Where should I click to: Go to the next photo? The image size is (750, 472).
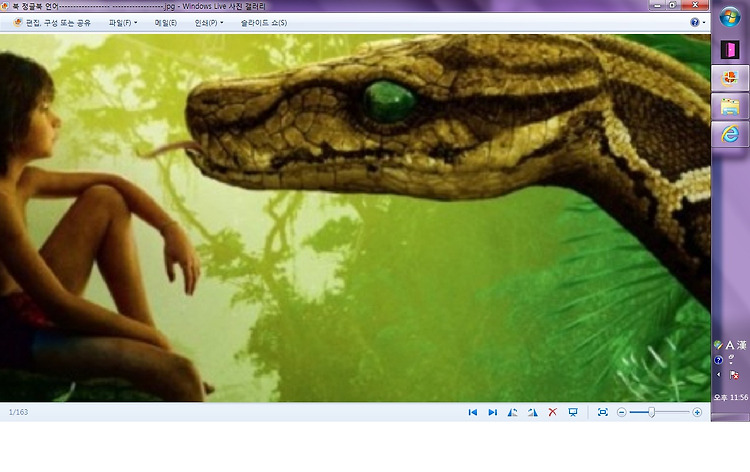tap(492, 412)
